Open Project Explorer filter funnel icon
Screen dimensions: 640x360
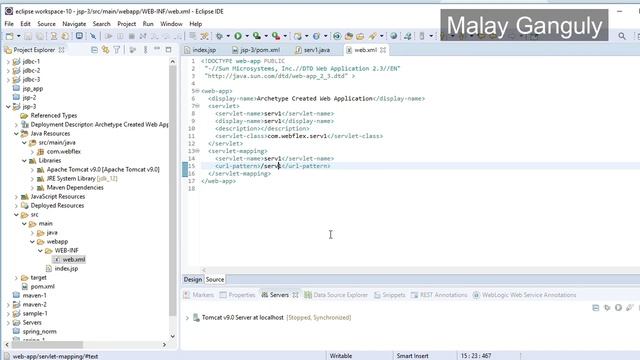[117, 50]
